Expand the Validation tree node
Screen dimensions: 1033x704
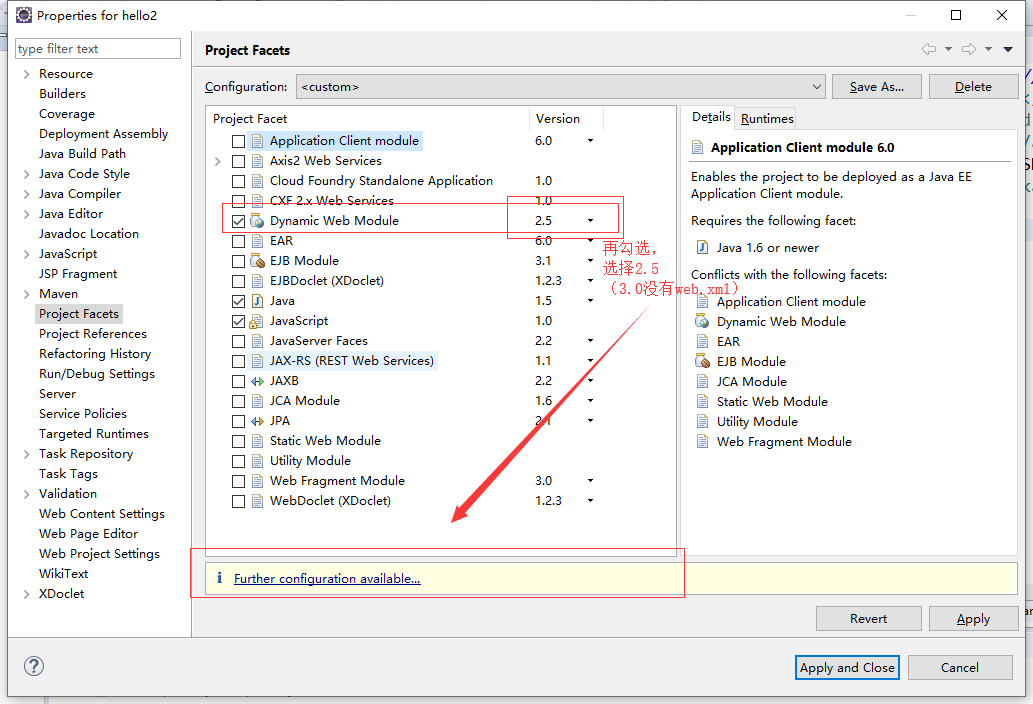pos(26,494)
